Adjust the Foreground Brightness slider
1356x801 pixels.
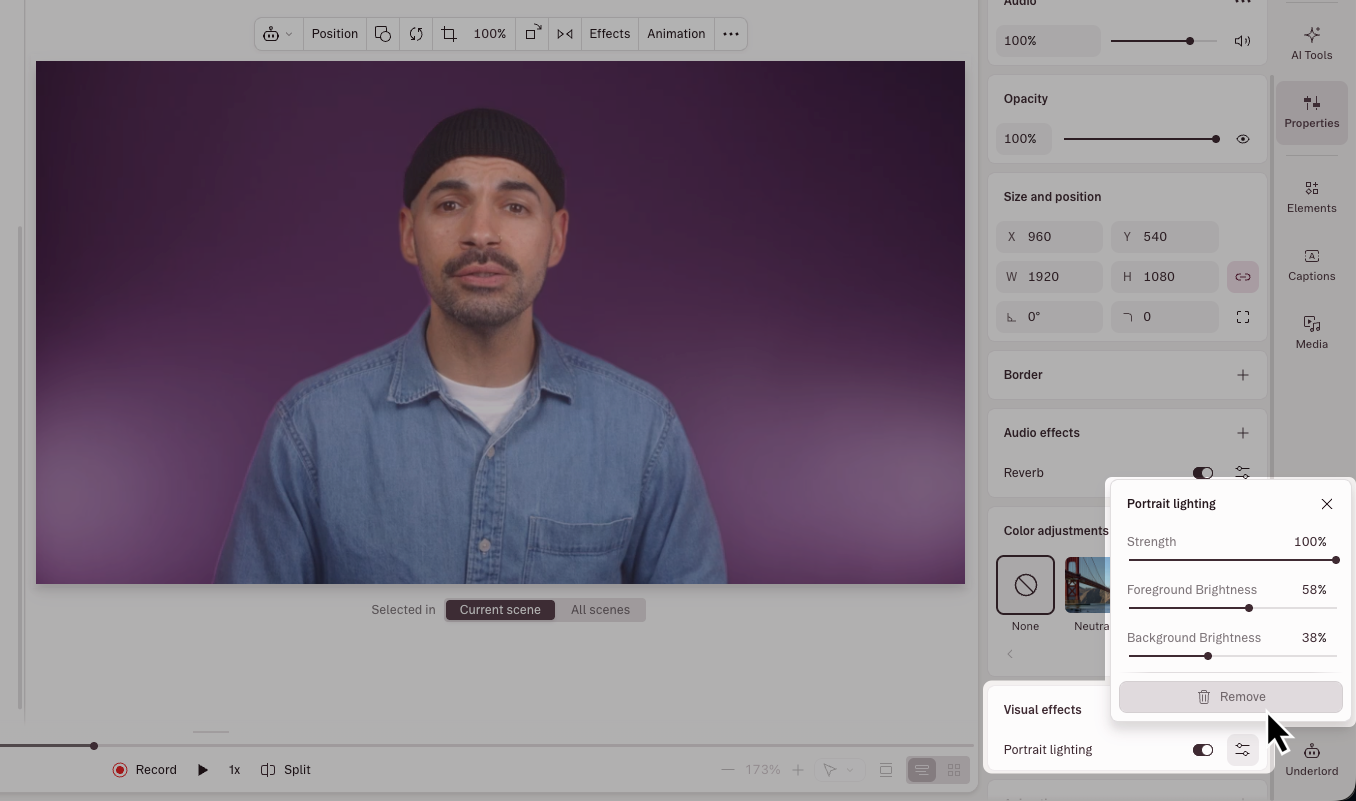click(1232, 608)
